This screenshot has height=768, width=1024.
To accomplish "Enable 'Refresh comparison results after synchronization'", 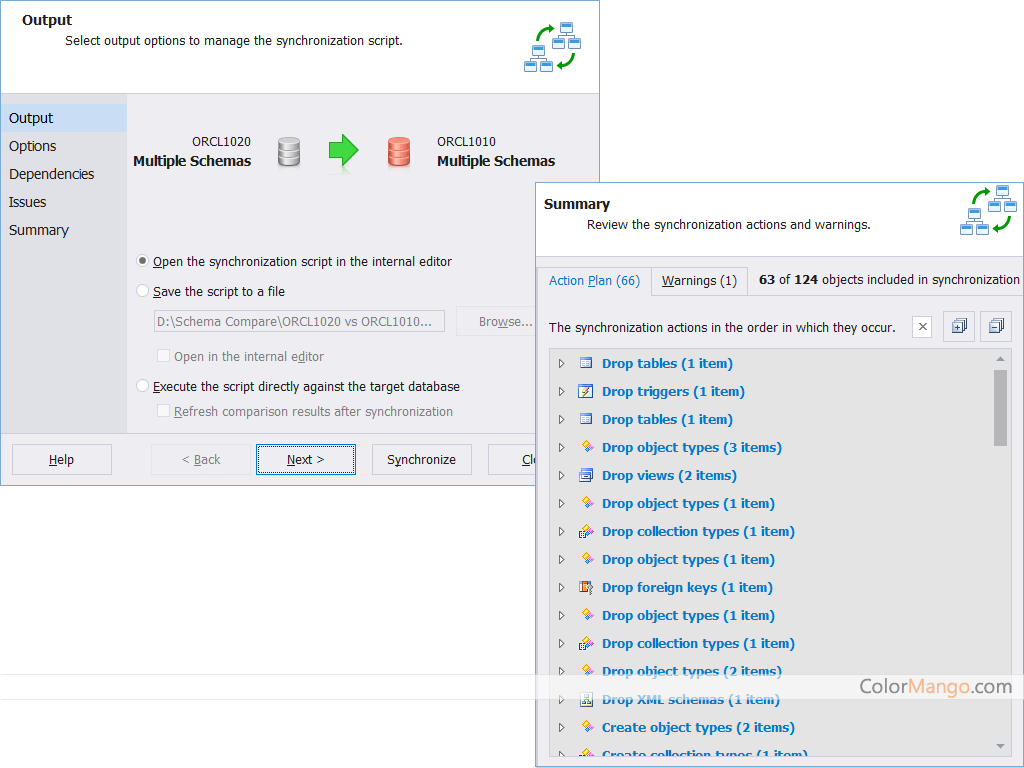I will pos(164,411).
